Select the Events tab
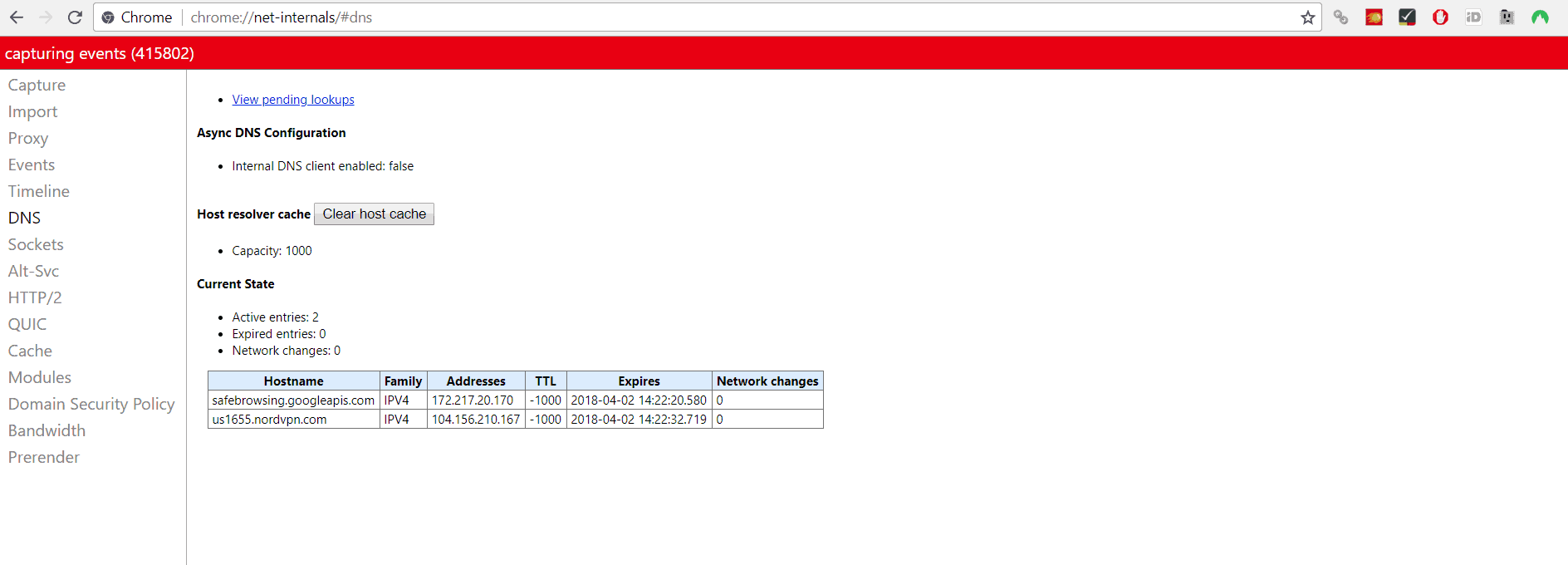 tap(32, 165)
